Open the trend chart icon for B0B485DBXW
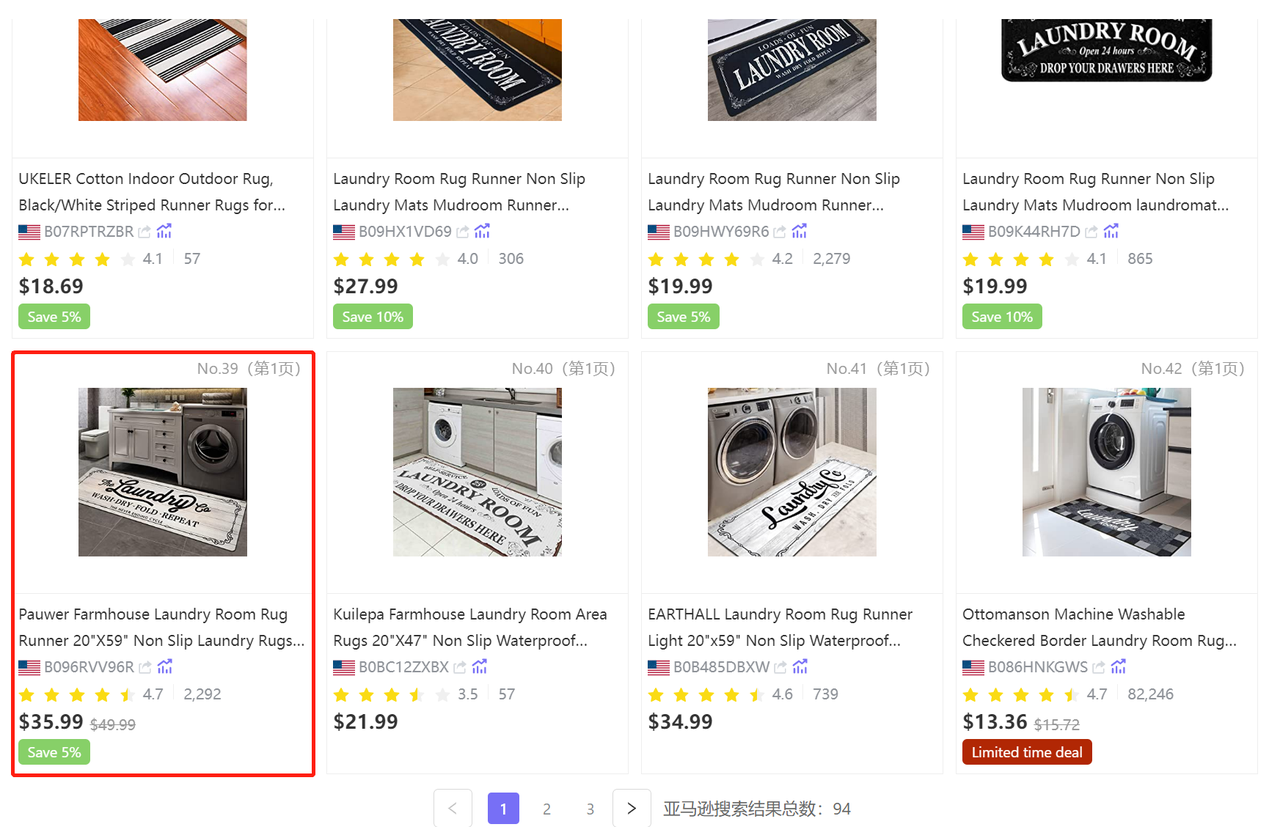 pyautogui.click(x=800, y=667)
